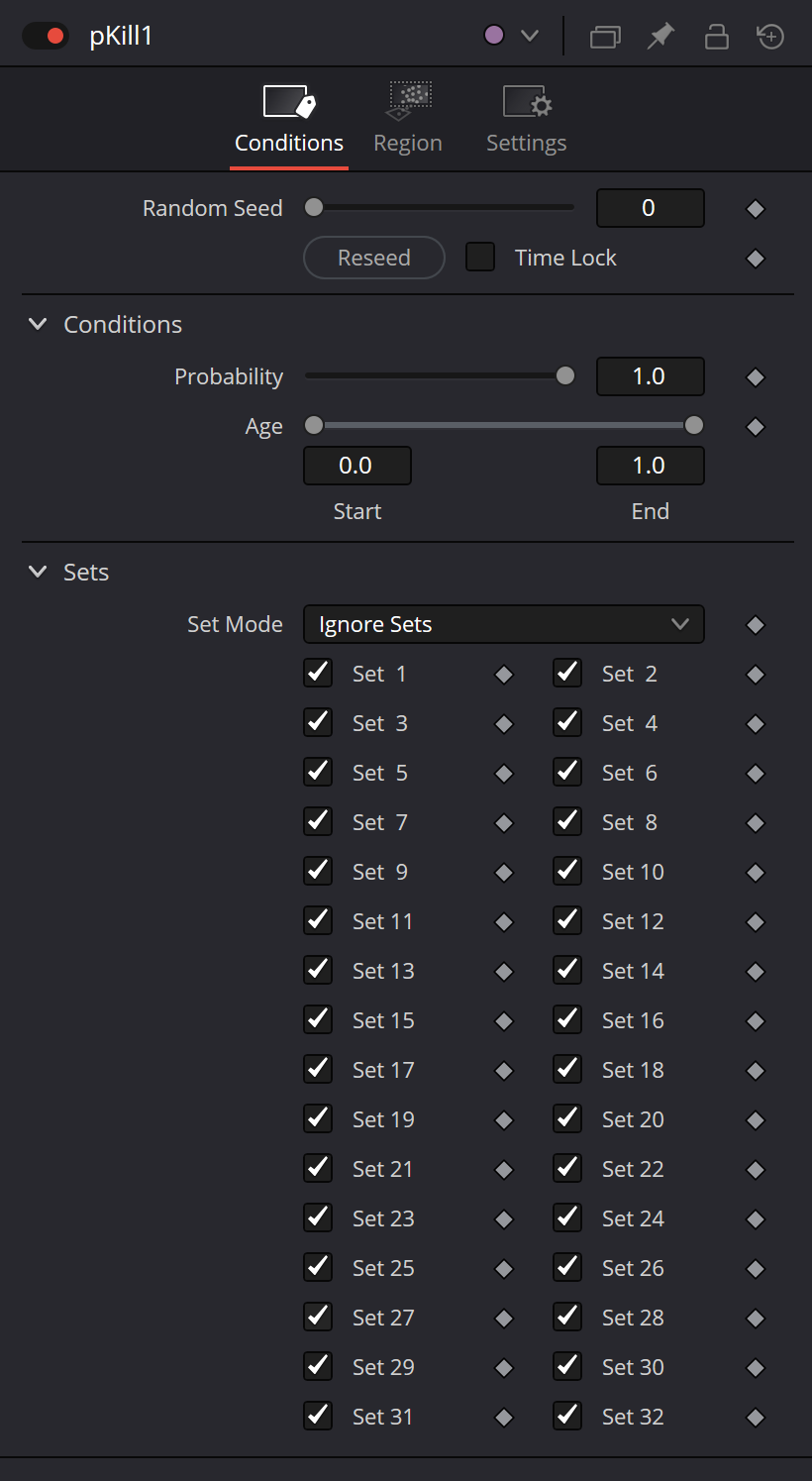Pin the pKill1 inspector panel
The width and height of the screenshot is (812, 1481).
660,37
